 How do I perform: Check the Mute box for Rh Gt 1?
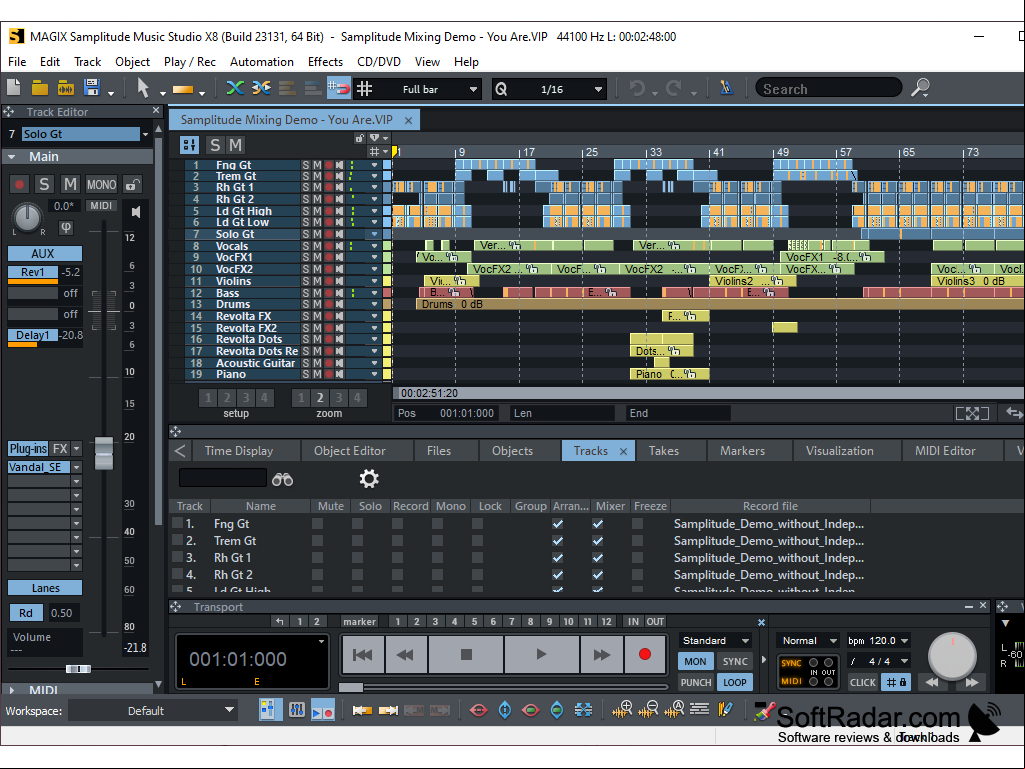[x=318, y=558]
